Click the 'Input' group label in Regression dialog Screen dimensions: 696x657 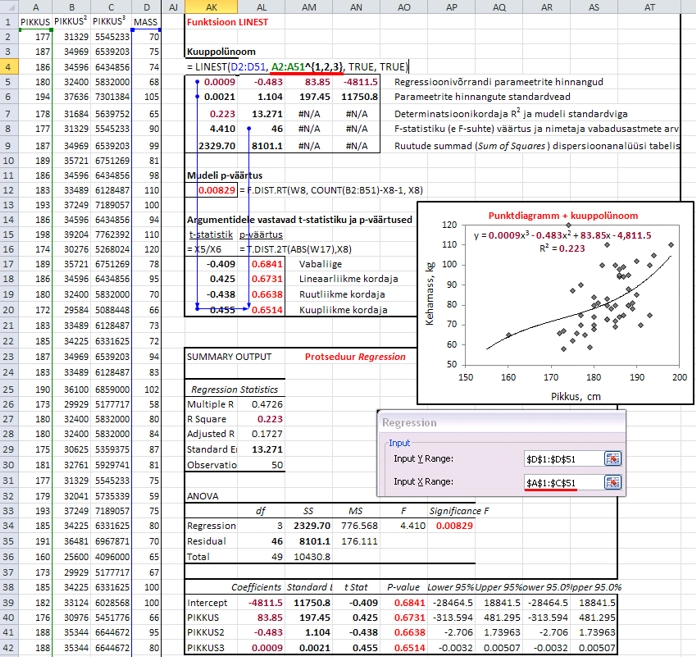pyautogui.click(x=399, y=443)
